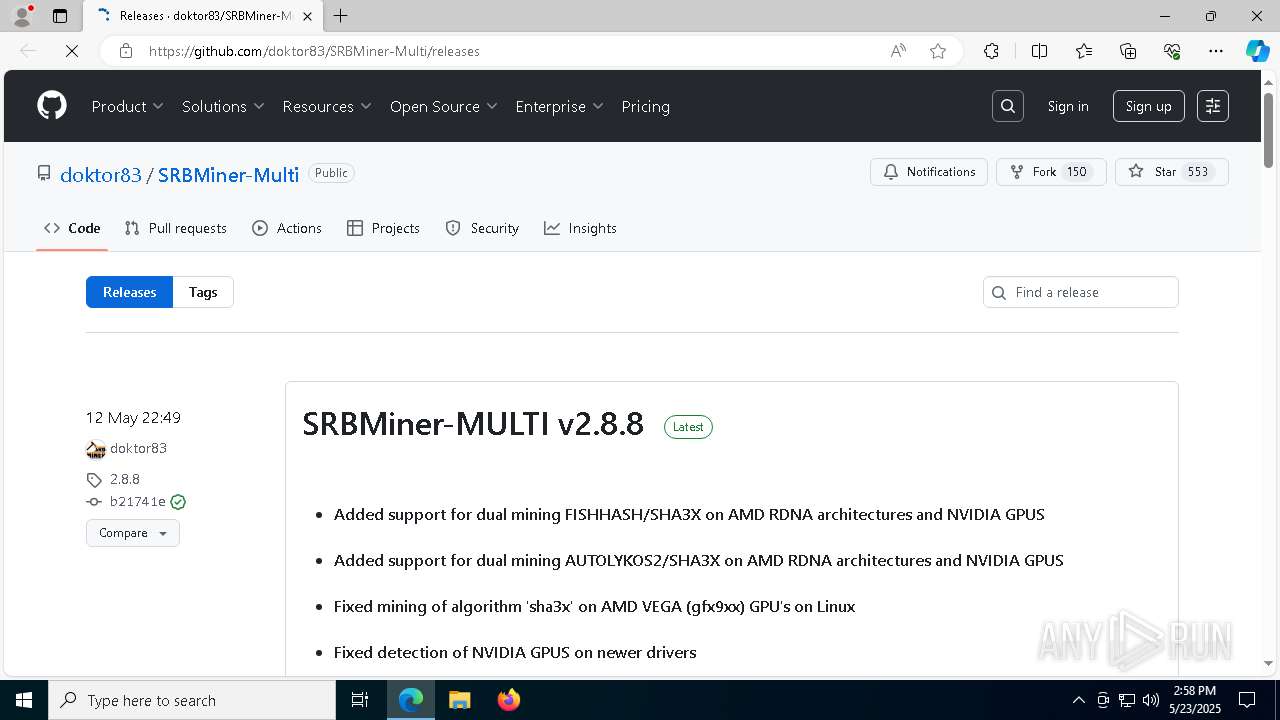Open the SRBMiner-Multi repository link
1280x720 pixels.
pyautogui.click(x=228, y=174)
